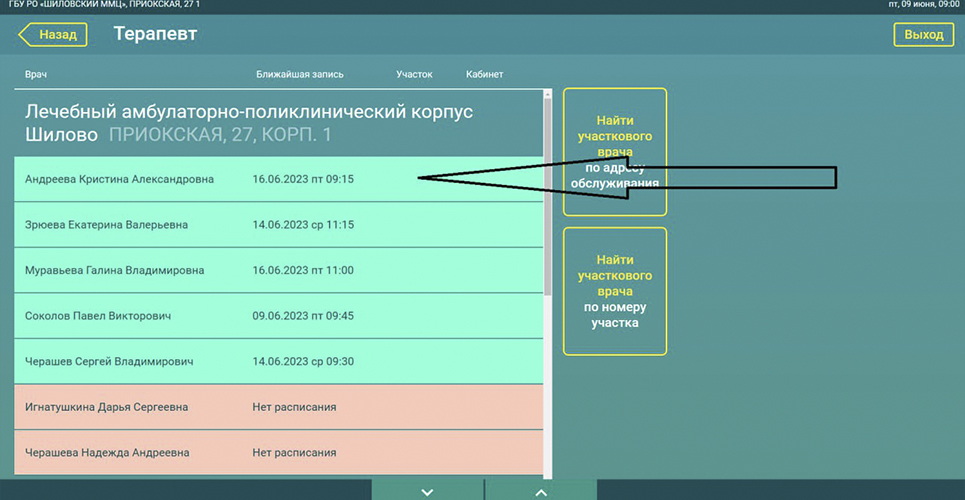This screenshot has width=965, height=500.
Task: Select Черашева Надежда Андреевна row
Action: 107,453
